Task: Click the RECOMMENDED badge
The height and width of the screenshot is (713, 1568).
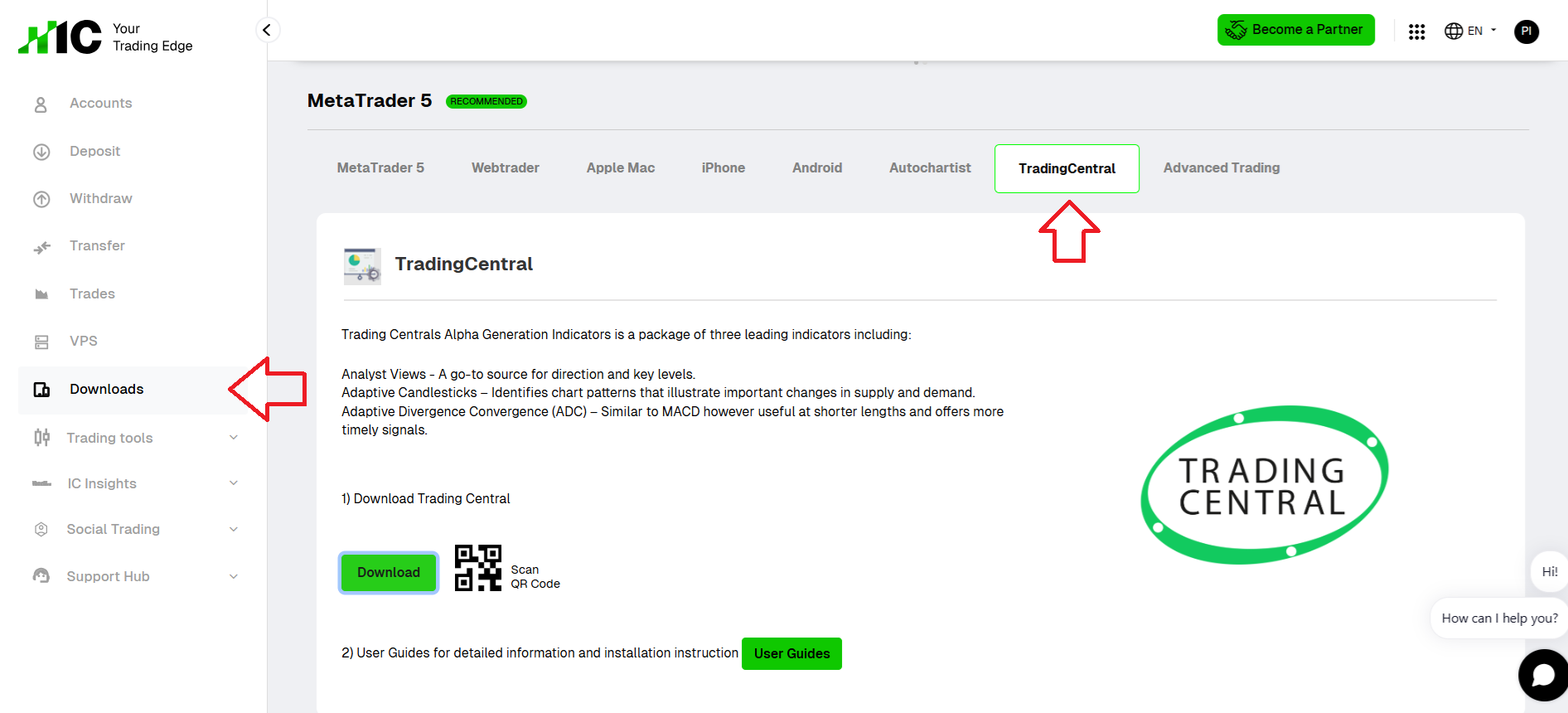Action: click(x=486, y=101)
